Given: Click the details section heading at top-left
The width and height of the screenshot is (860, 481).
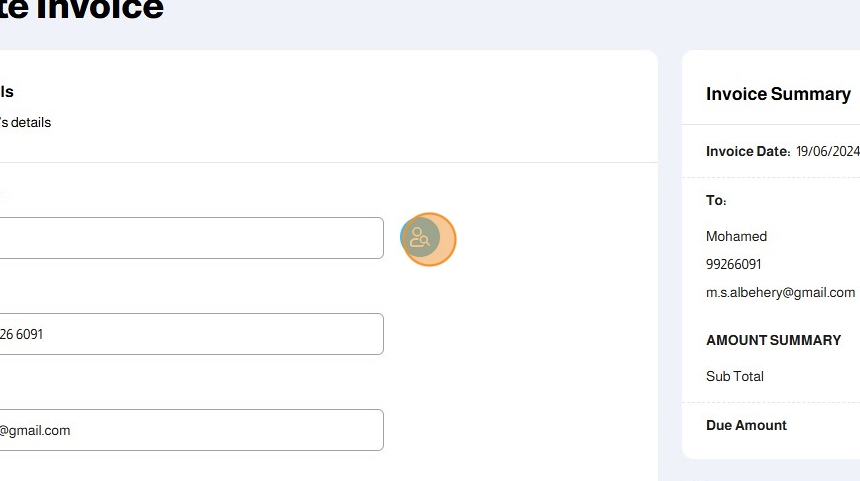Looking at the screenshot, I should [6, 92].
